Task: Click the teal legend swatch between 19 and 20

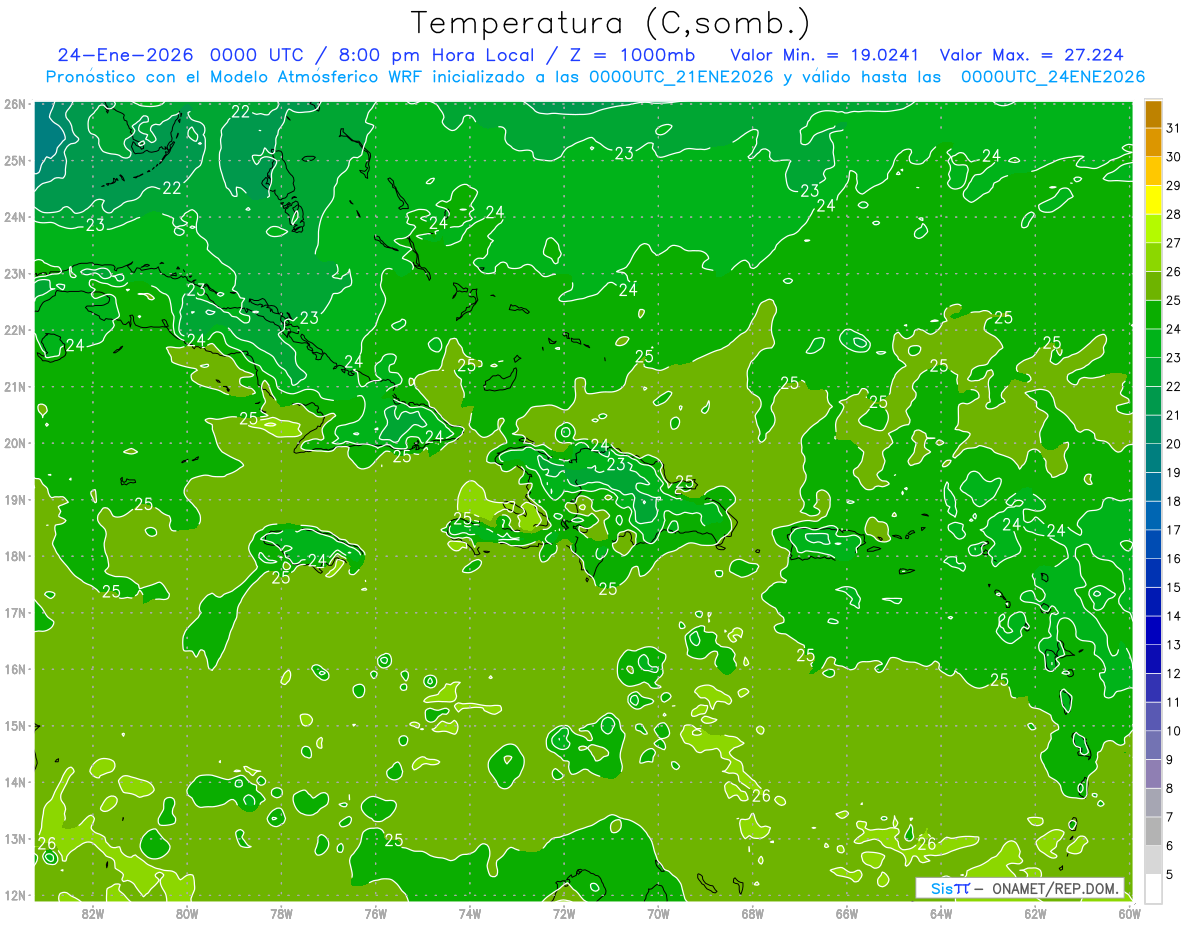Action: coord(1154,458)
